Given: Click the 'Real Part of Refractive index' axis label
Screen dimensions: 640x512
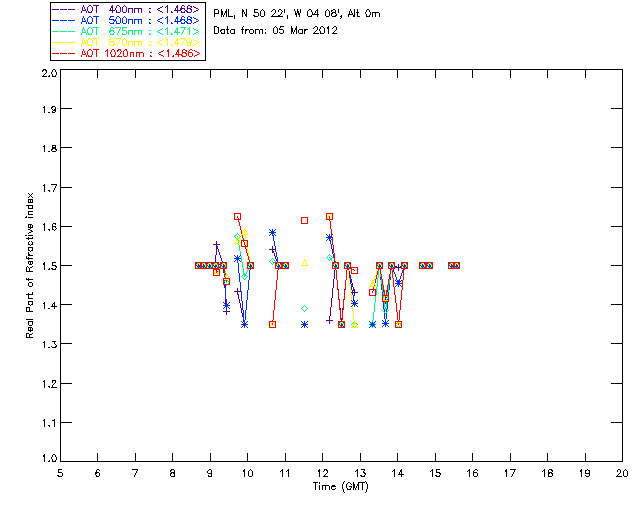Looking at the screenshot, I should click(x=29, y=265).
